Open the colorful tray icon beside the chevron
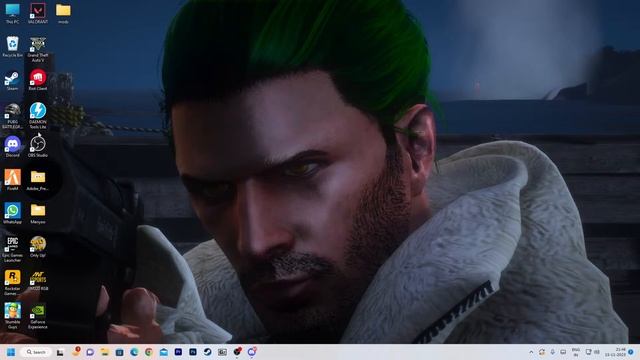The image size is (640, 360). click(x=542, y=352)
